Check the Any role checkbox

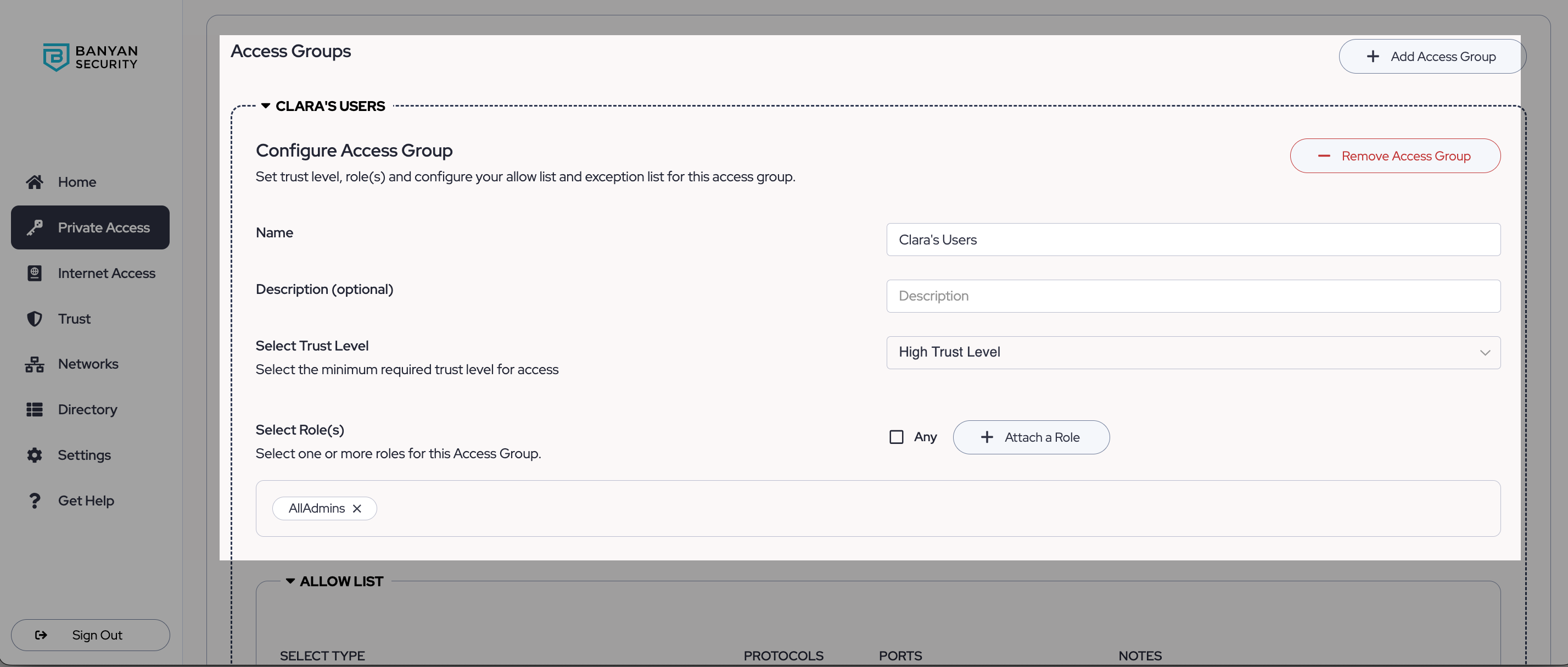[896, 437]
